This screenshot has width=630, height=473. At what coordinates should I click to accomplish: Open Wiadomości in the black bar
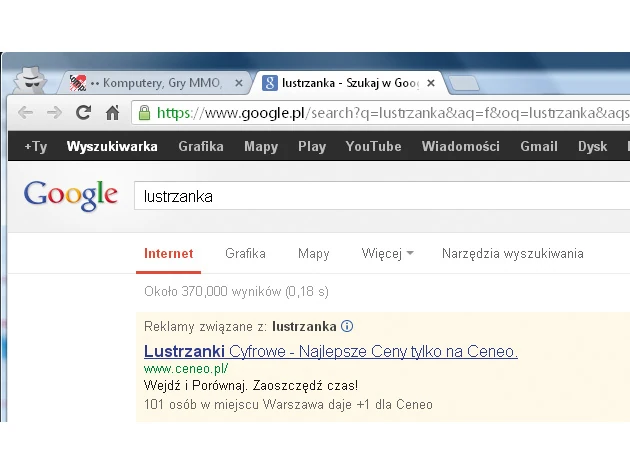pyautogui.click(x=460, y=146)
